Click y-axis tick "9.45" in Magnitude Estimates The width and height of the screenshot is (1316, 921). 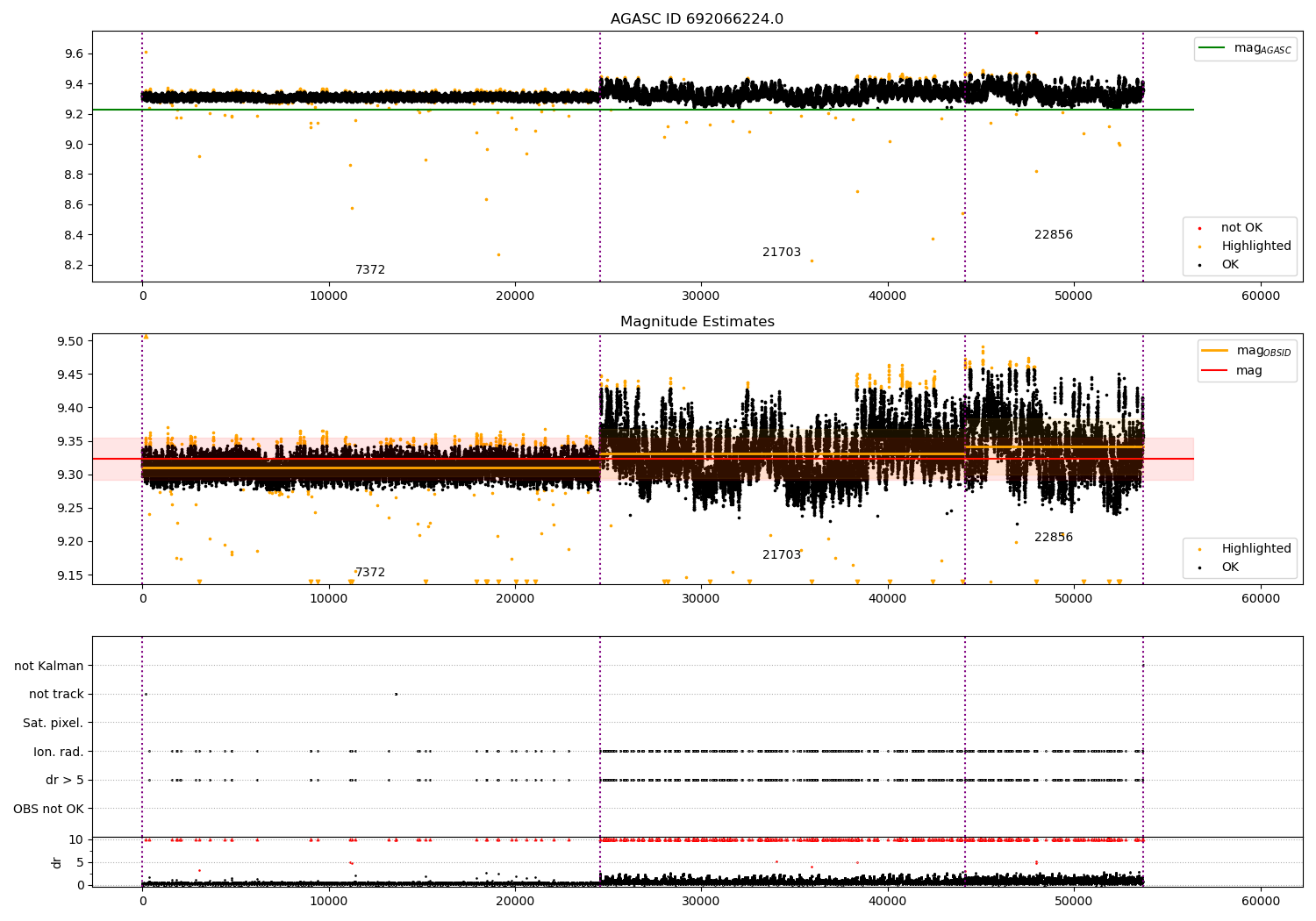tap(70, 375)
